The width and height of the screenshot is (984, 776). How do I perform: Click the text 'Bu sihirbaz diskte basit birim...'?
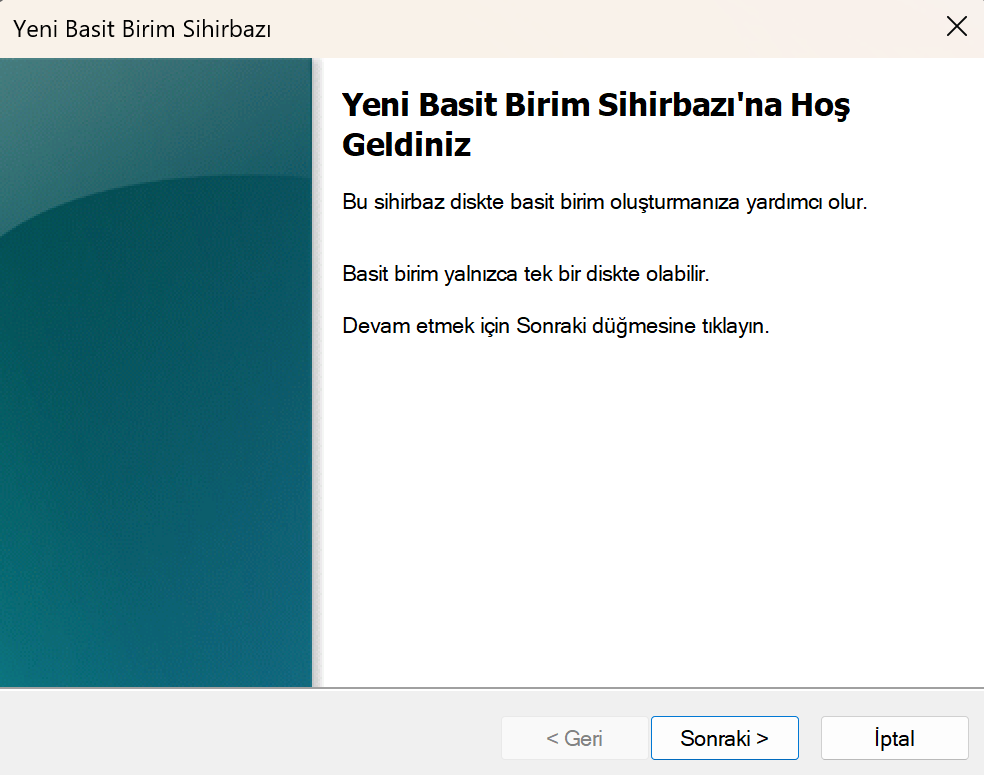pos(604,202)
